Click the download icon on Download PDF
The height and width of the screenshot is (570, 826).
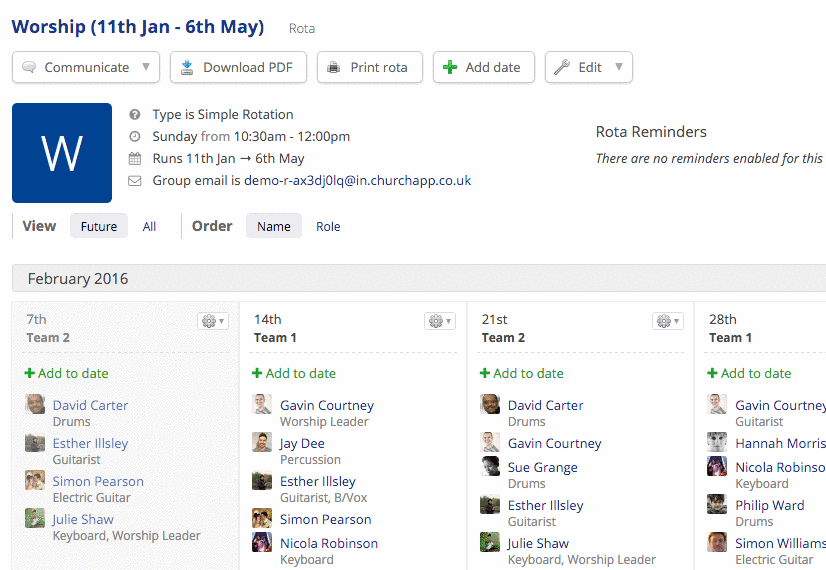click(187, 67)
